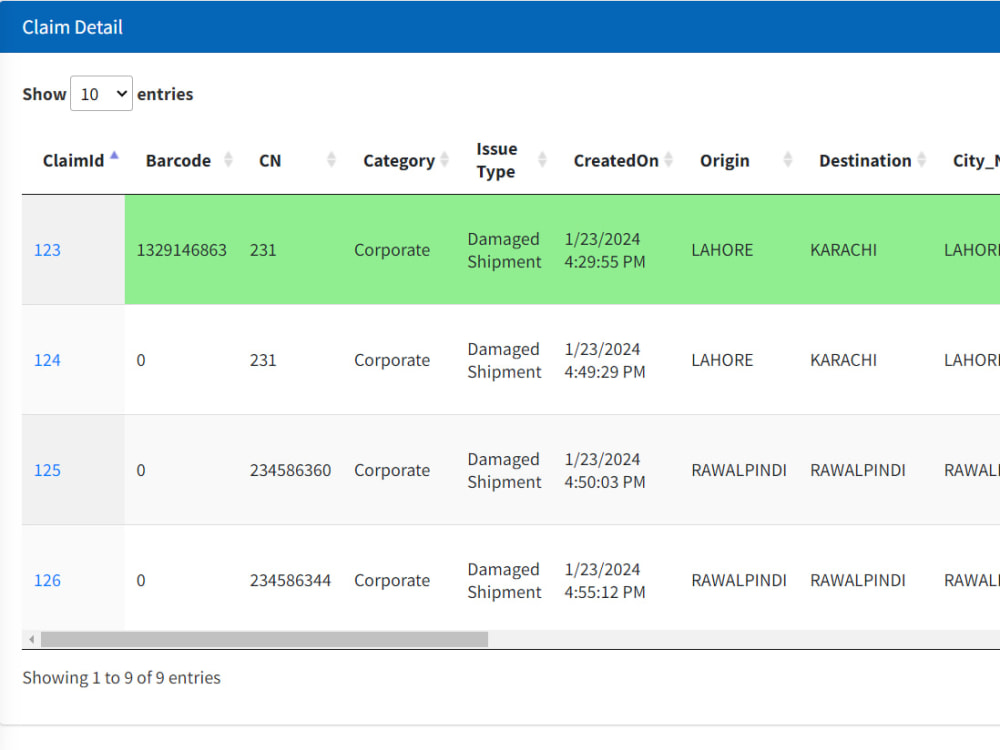1000x750 pixels.
Task: Open claim link 125
Action: coord(47,471)
